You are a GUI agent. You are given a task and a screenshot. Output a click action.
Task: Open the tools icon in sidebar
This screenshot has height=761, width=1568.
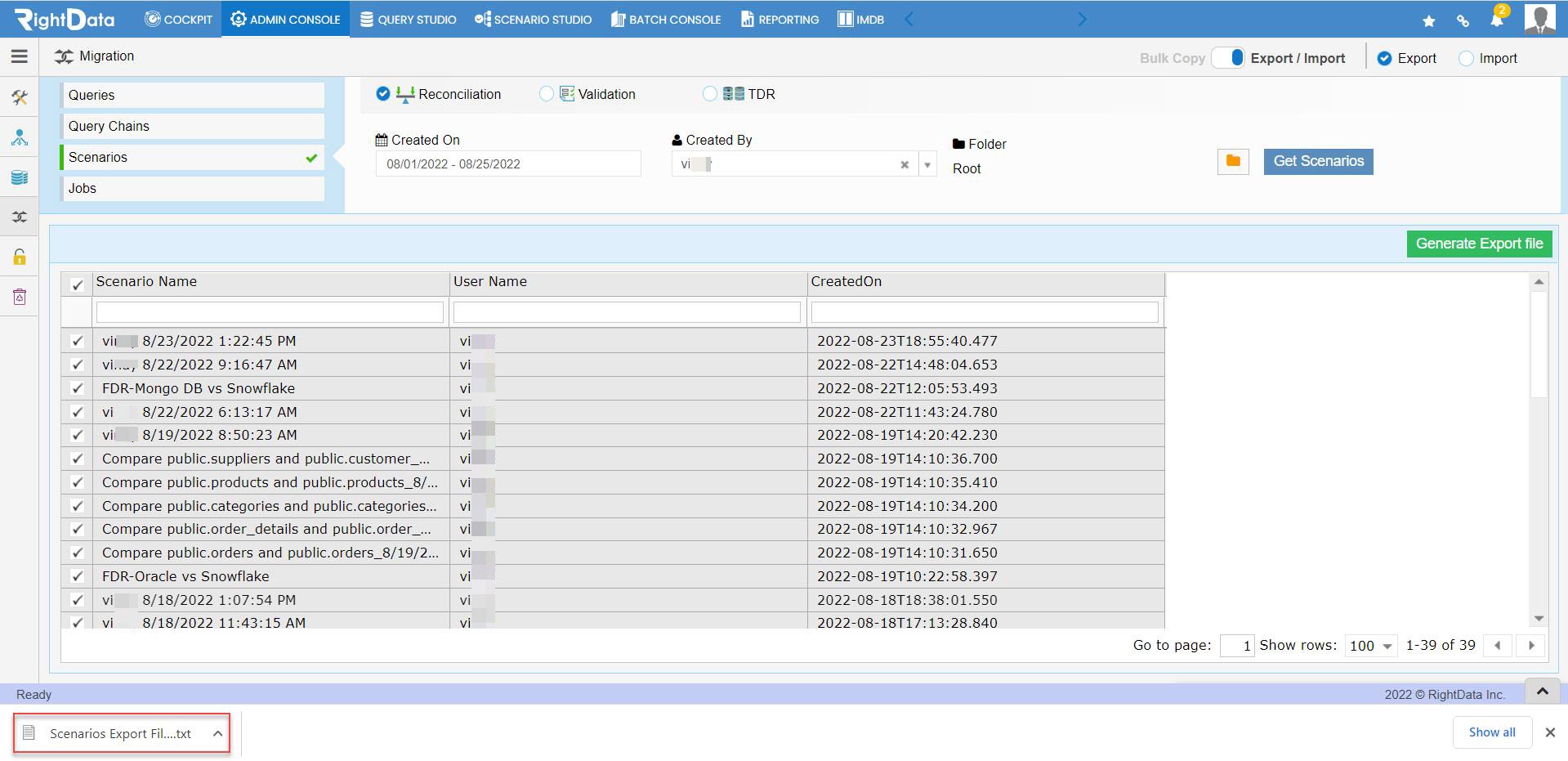point(20,98)
